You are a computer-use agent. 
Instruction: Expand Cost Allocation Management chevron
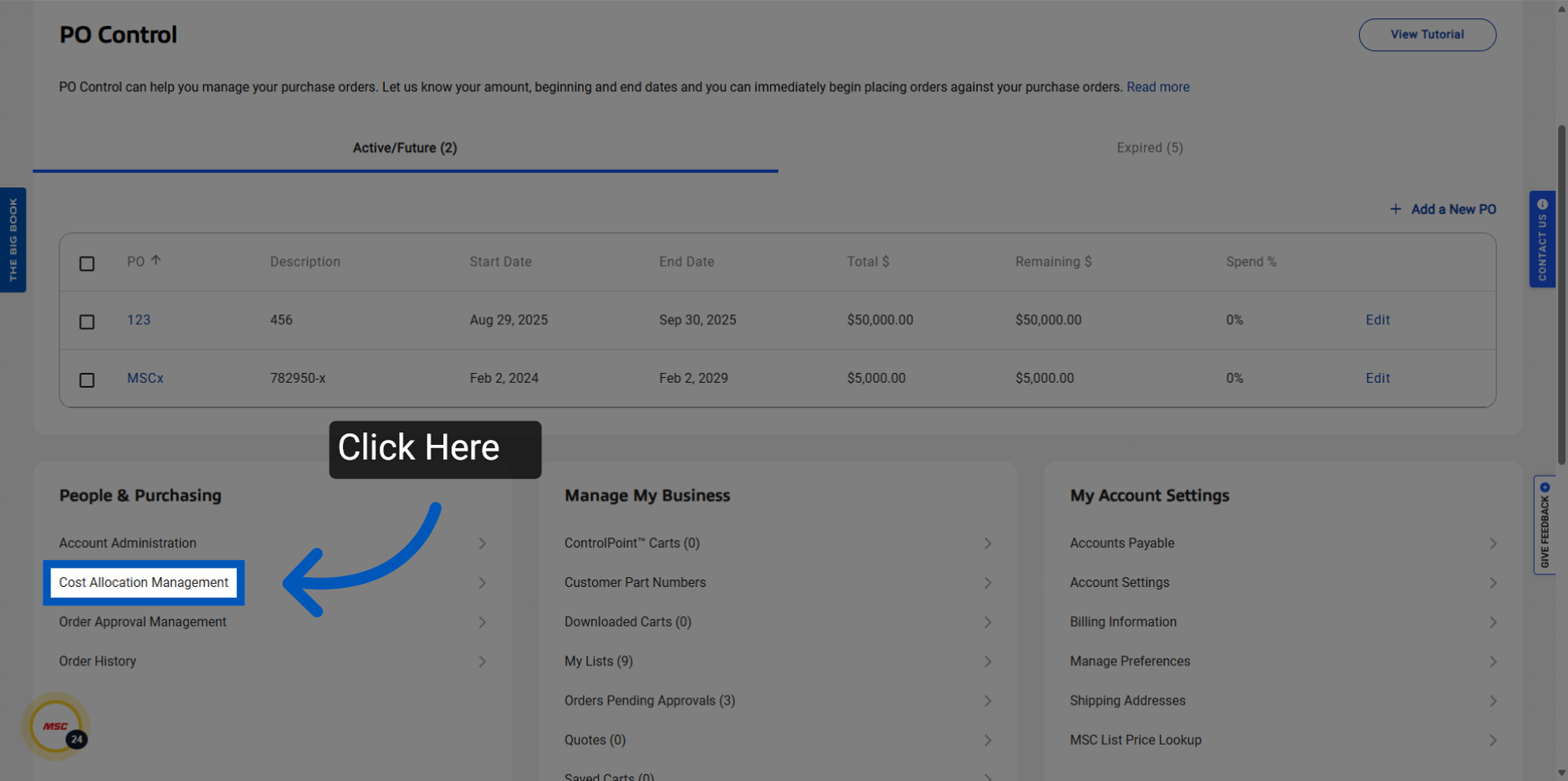click(483, 583)
